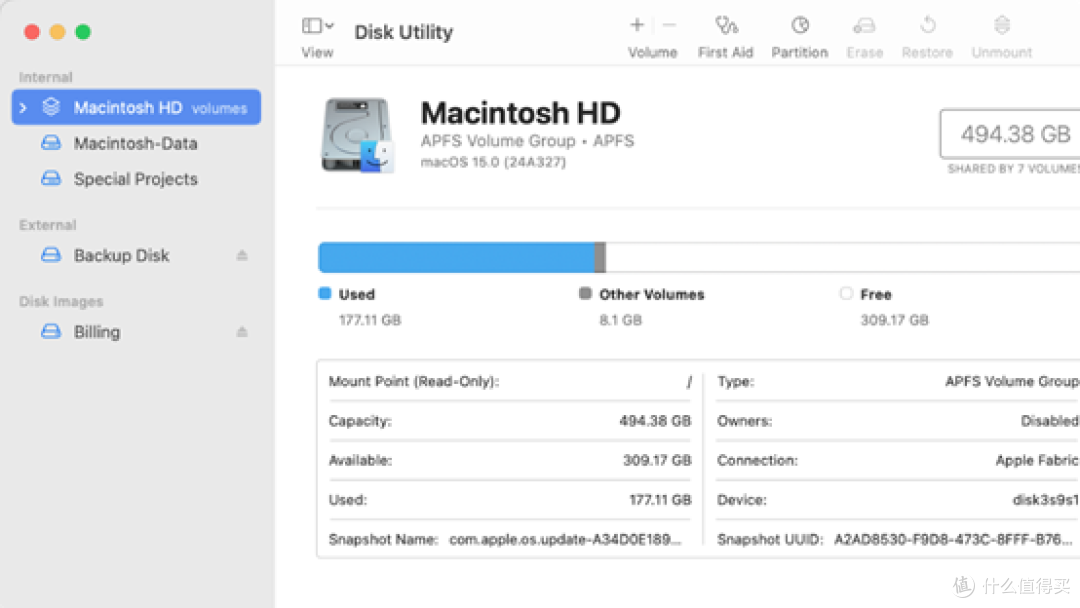Click the Macintosh-Data drive icon

(x=51, y=143)
